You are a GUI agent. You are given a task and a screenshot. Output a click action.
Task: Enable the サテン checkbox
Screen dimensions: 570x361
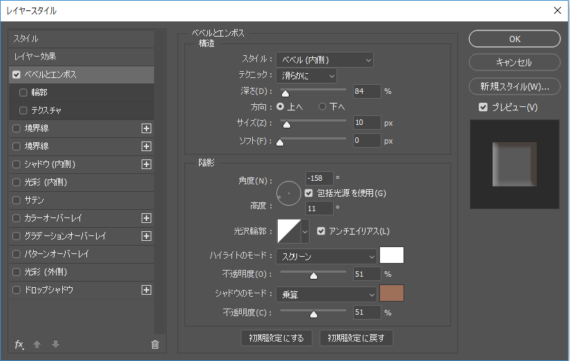16,200
